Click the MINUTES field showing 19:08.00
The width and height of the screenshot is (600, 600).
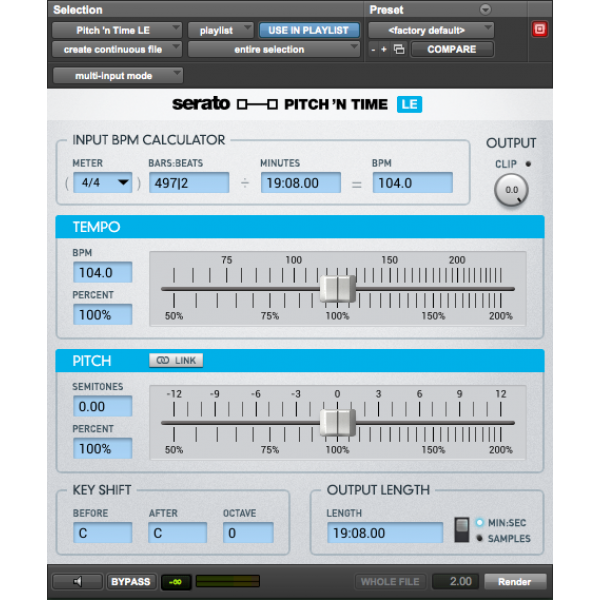click(x=301, y=183)
